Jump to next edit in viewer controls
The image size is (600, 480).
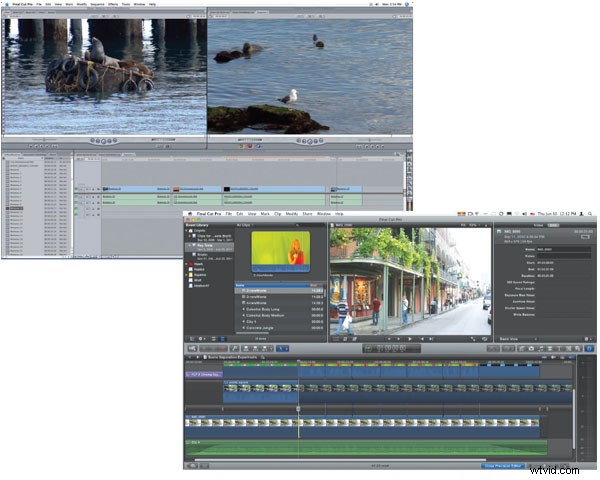pyautogui.click(x=431, y=339)
